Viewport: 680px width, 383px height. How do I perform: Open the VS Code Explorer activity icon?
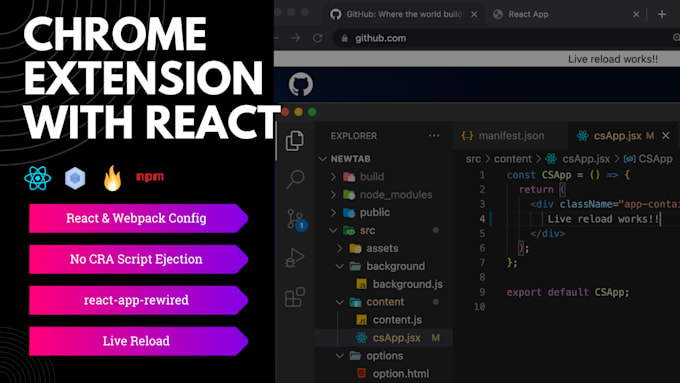click(x=294, y=141)
